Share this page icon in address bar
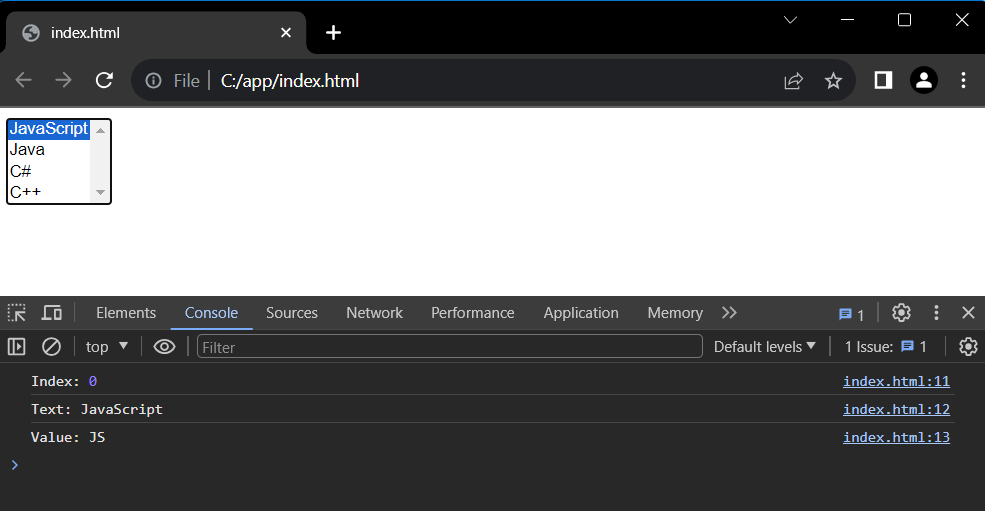985x511 pixels. coord(793,80)
